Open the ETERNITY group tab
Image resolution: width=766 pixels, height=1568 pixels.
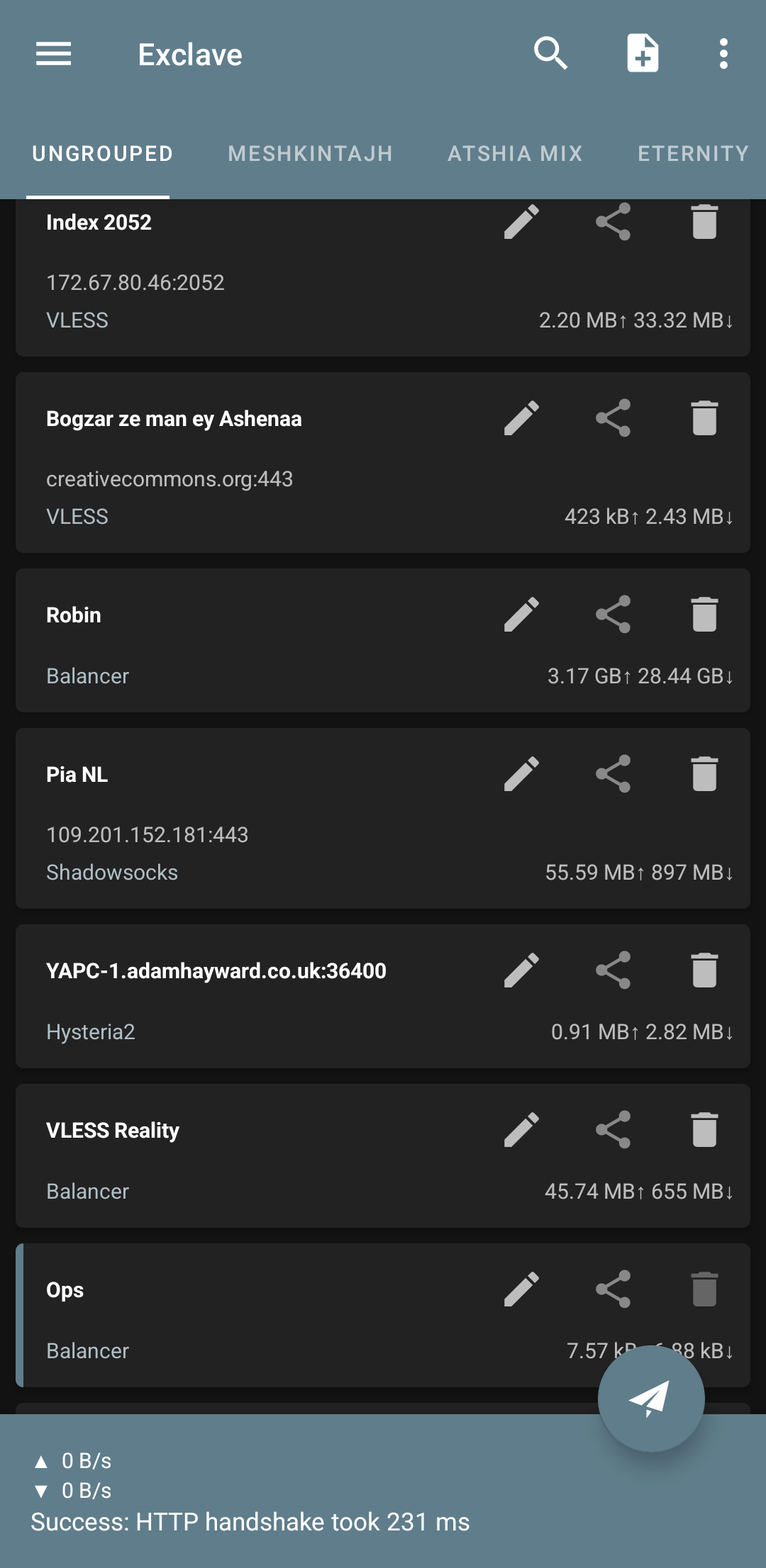[693, 154]
